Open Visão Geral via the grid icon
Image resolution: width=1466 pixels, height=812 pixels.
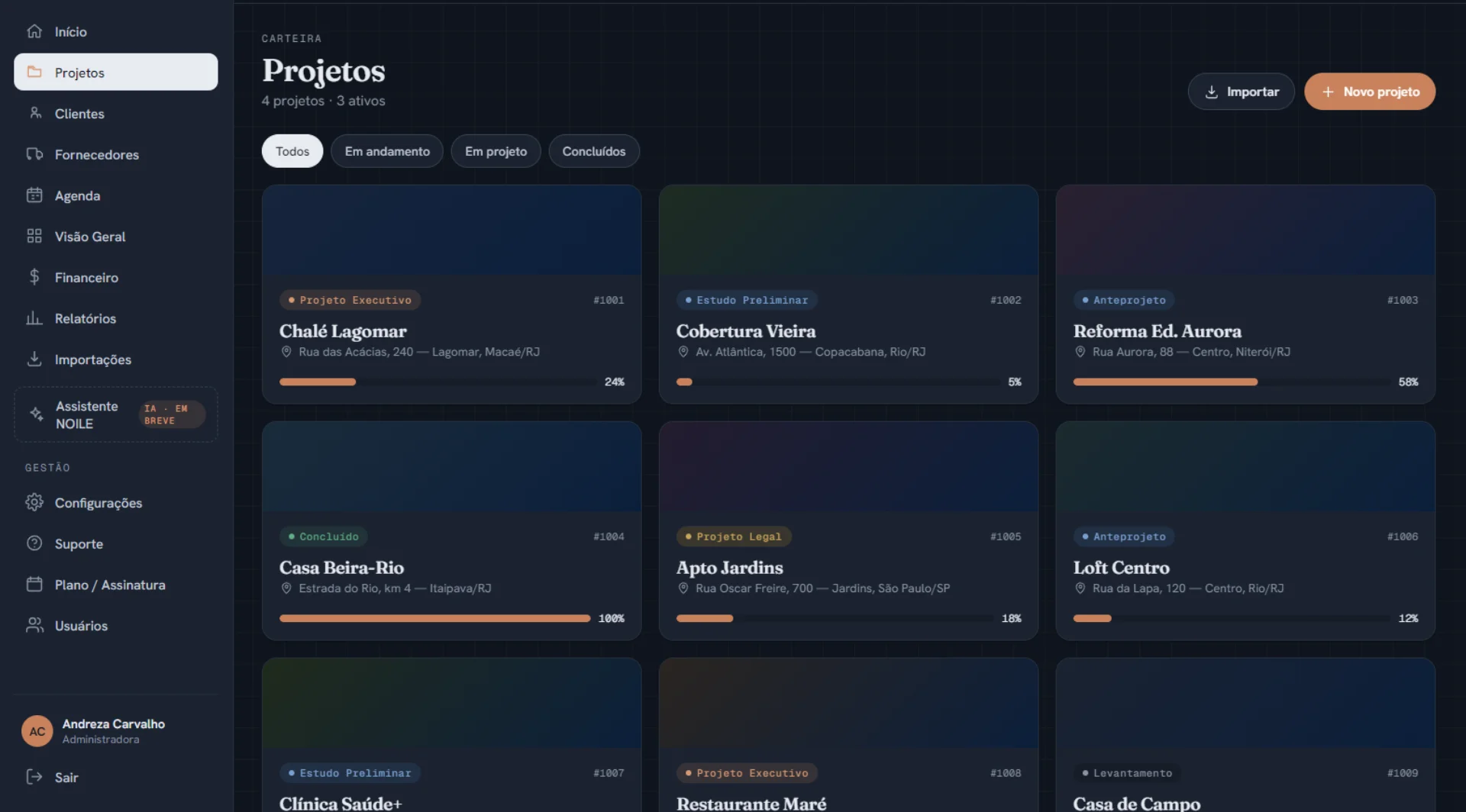(34, 237)
